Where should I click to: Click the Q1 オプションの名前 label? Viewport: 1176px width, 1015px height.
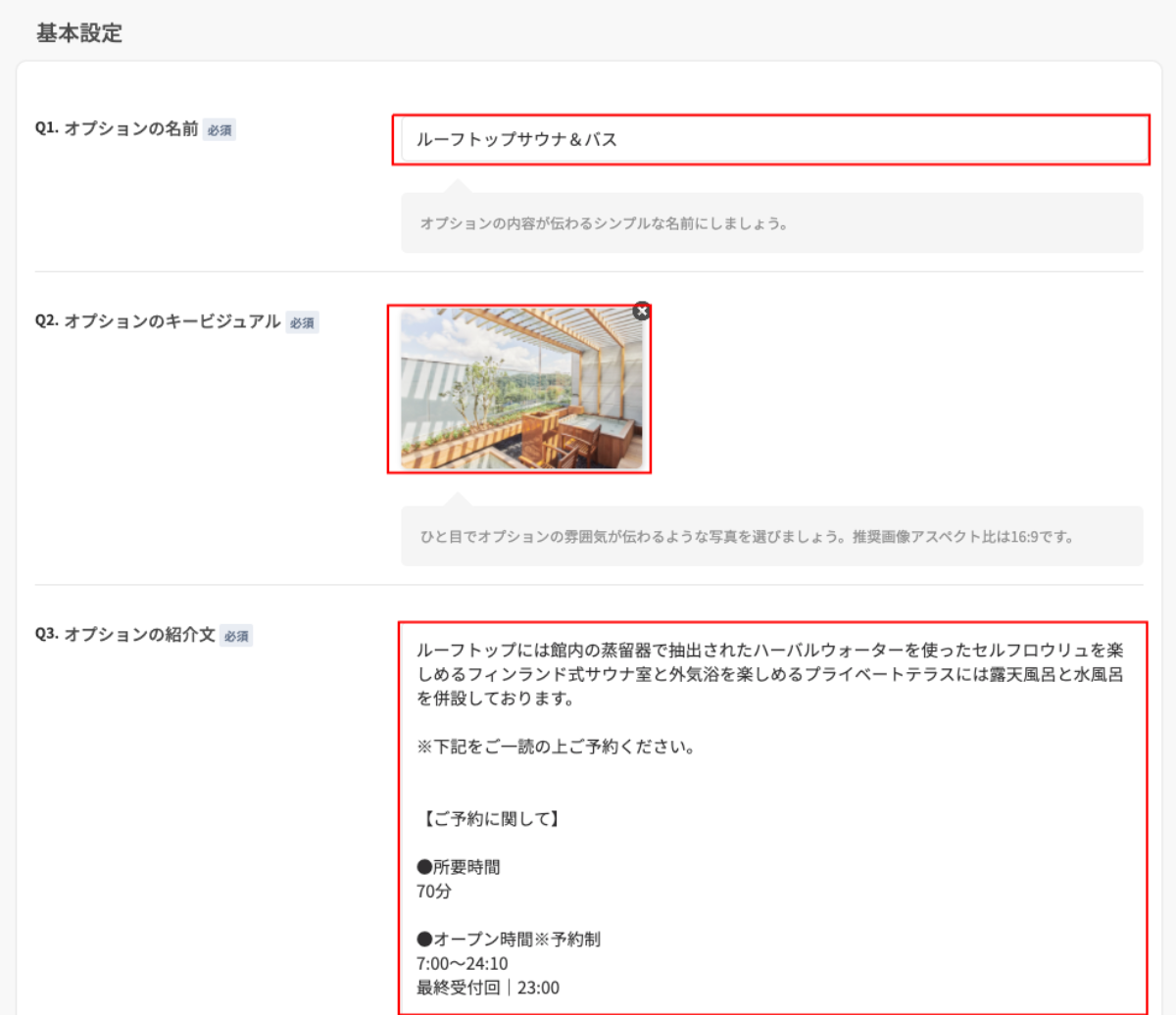click(x=117, y=128)
